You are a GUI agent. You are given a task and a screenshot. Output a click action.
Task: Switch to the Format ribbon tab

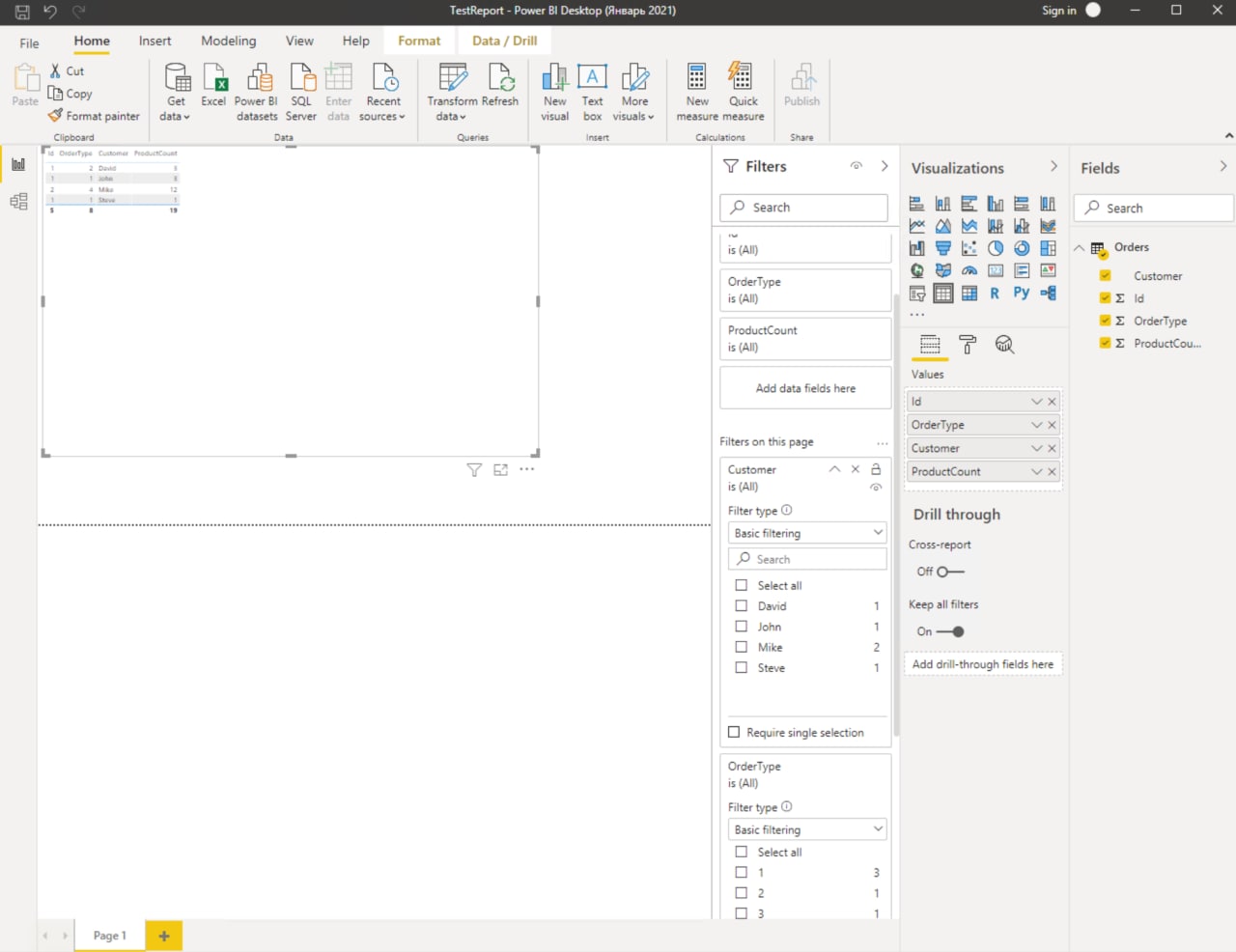(x=419, y=42)
